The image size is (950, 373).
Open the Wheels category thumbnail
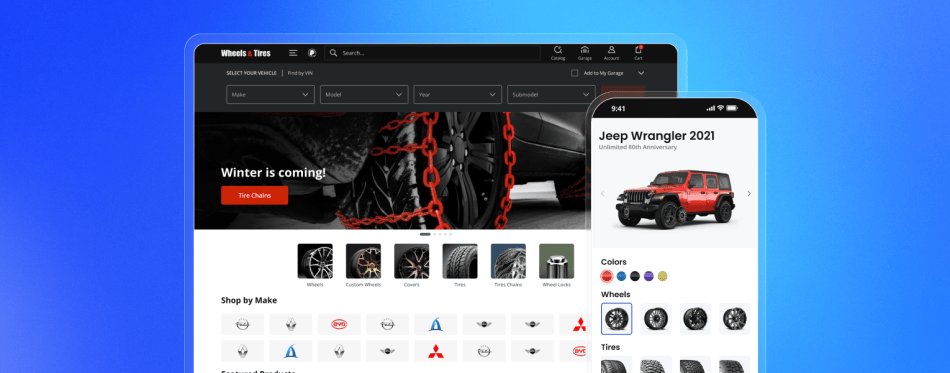315,261
